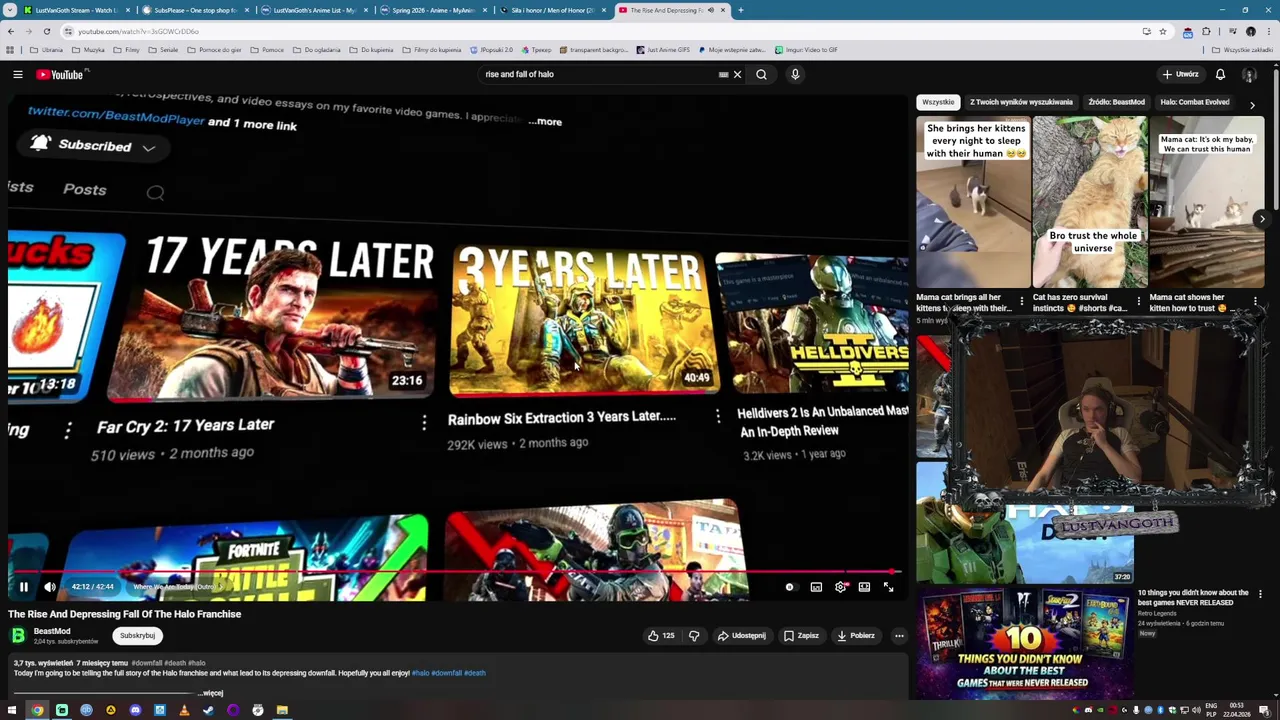Select 'Z Twoich wyników wyszukiwania' chip

coord(1021,102)
